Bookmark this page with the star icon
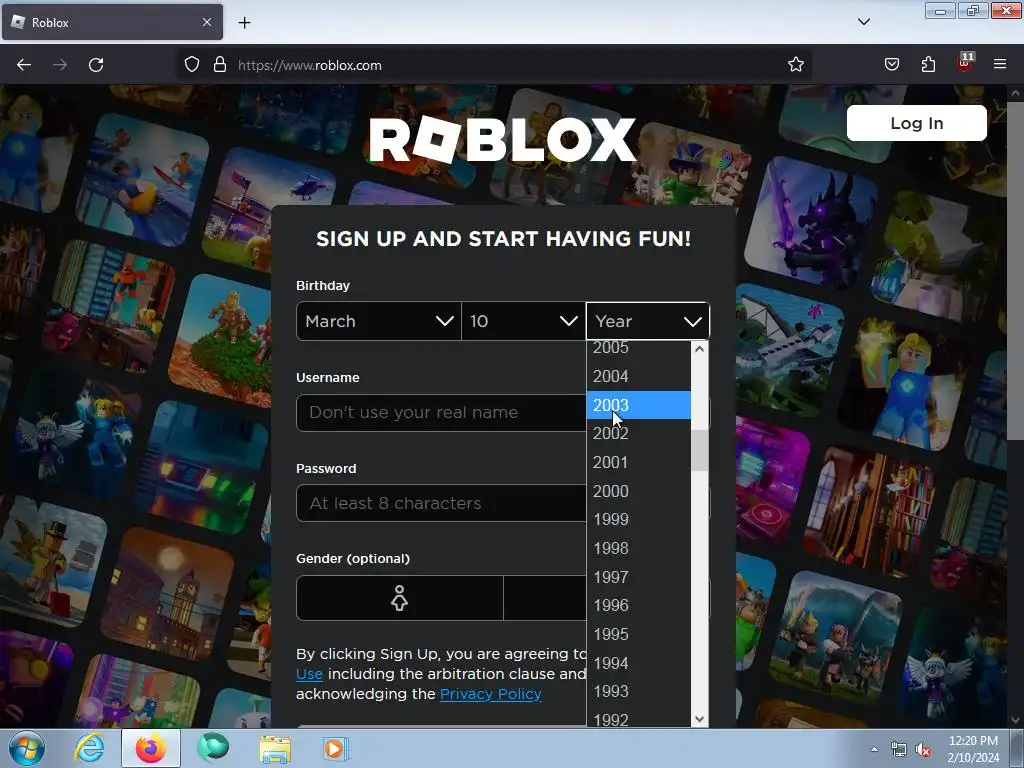Screen dimensions: 1024x768 (x=795, y=65)
